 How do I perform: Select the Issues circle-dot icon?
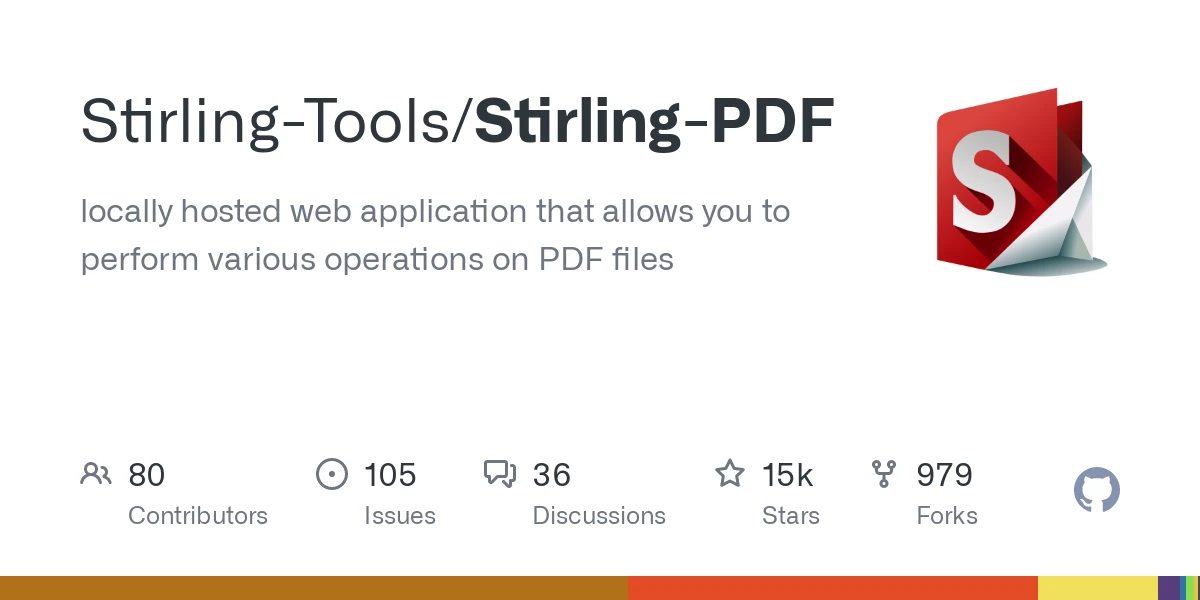[332, 474]
